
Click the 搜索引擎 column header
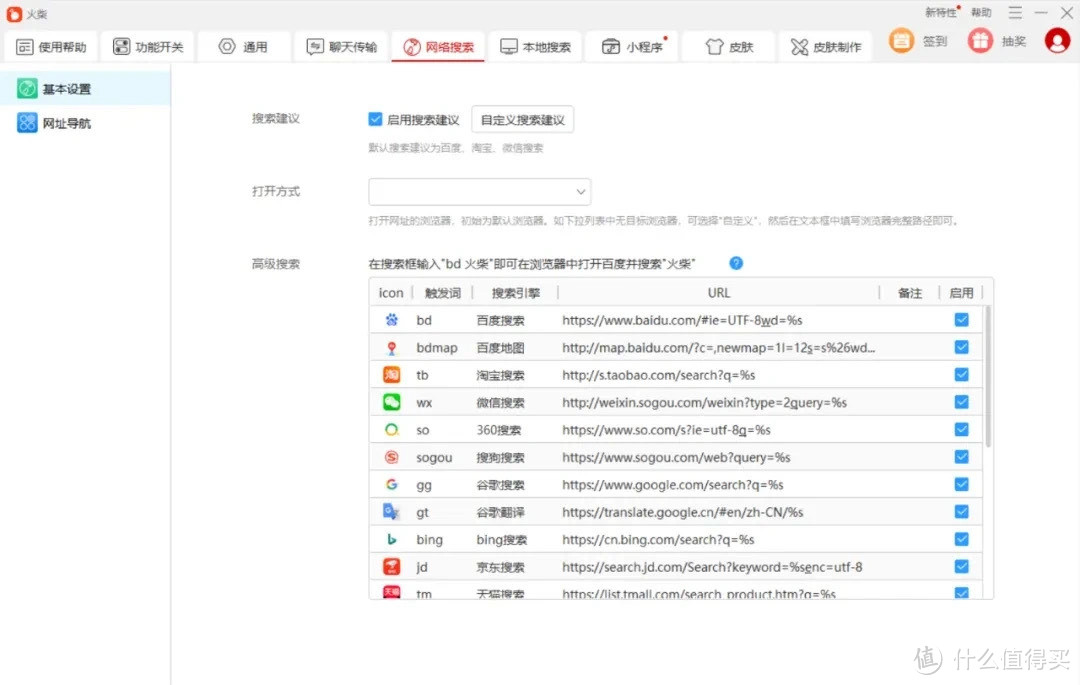pos(515,293)
